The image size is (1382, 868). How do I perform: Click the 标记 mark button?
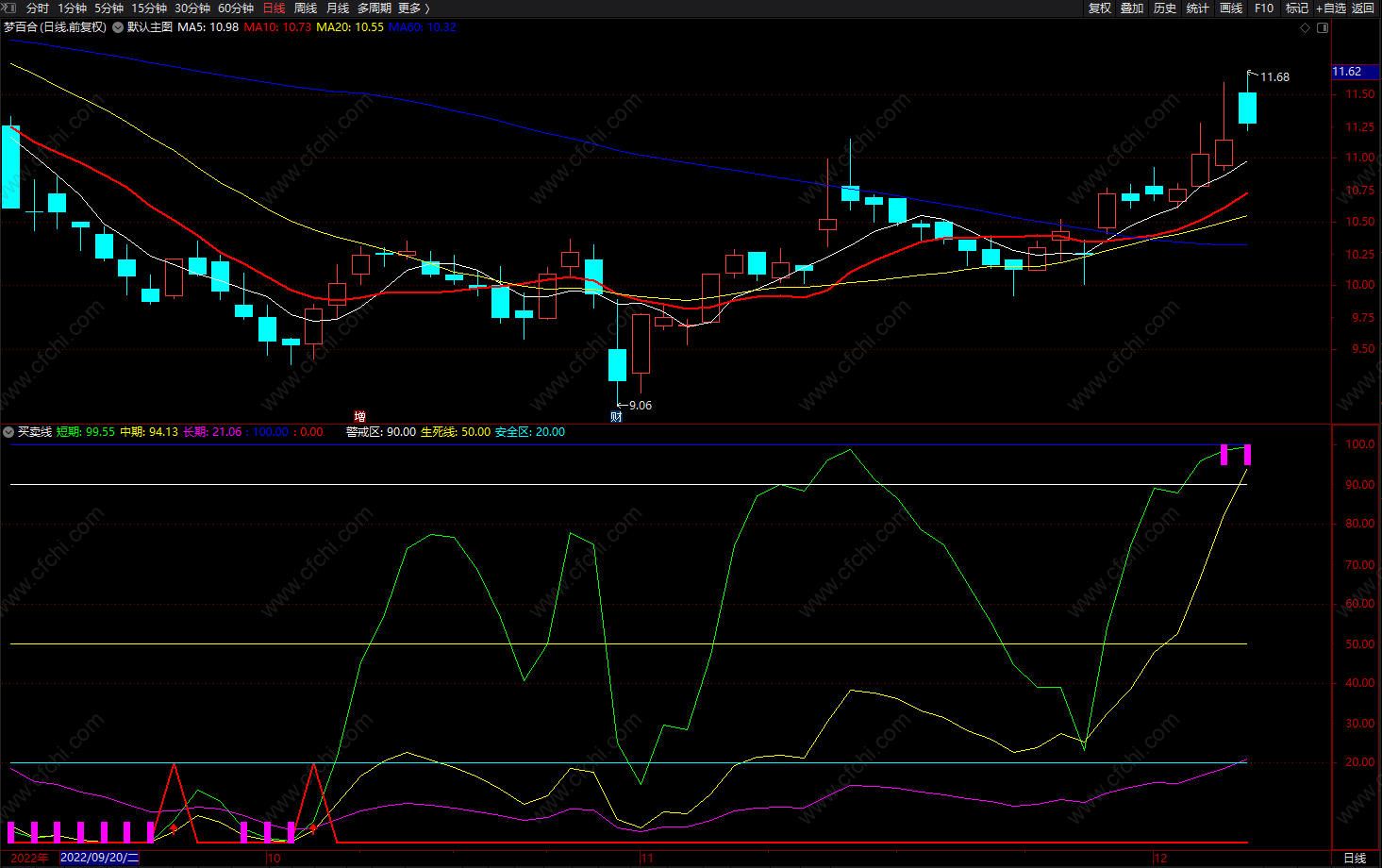[x=1297, y=8]
